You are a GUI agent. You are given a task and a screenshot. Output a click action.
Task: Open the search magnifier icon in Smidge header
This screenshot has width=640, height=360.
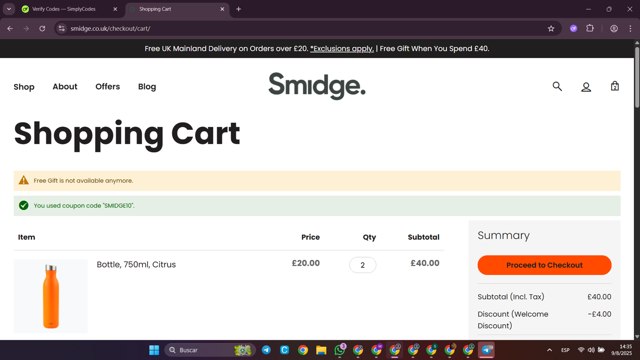557,87
